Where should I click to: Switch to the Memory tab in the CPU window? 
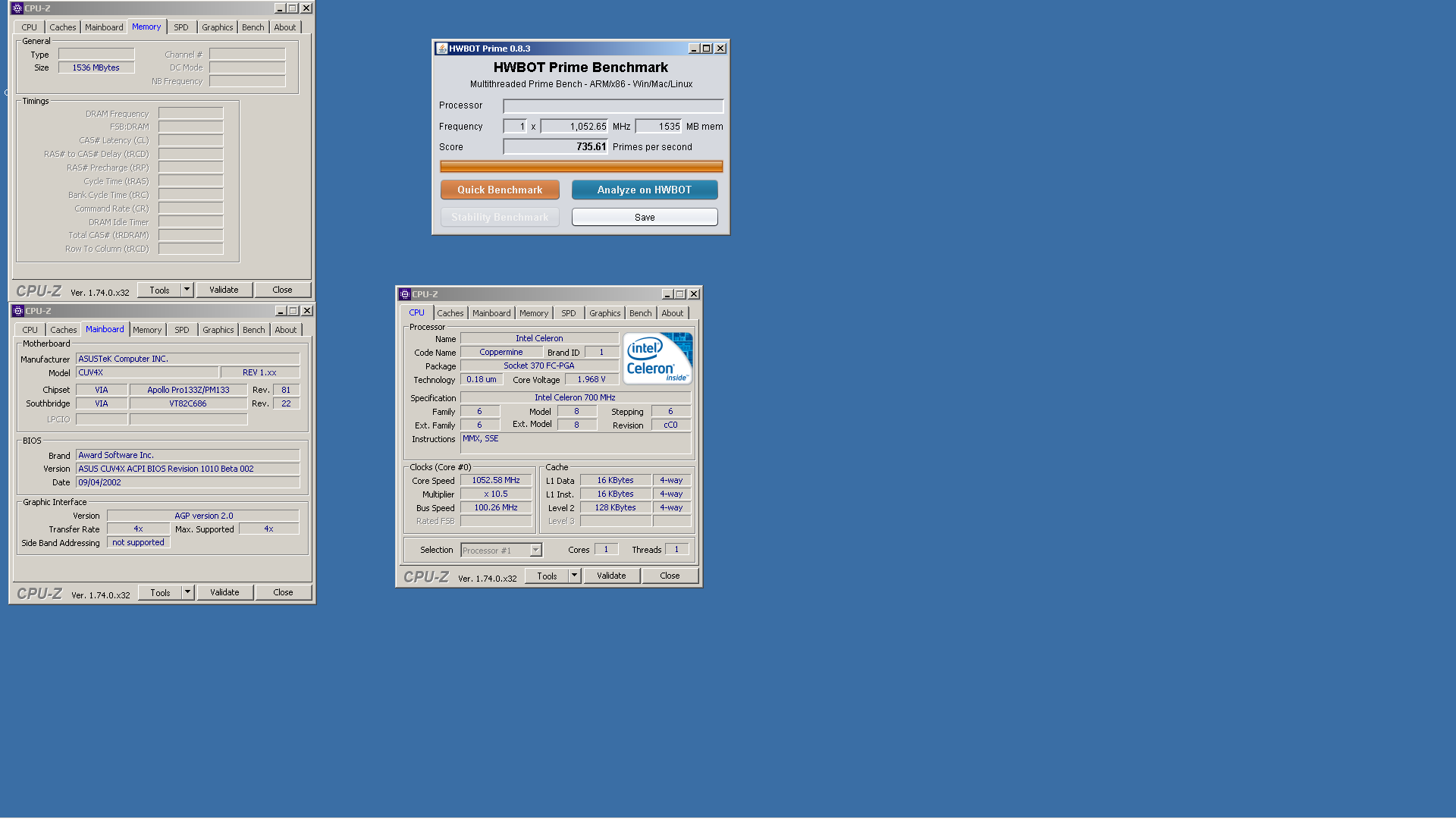point(534,313)
